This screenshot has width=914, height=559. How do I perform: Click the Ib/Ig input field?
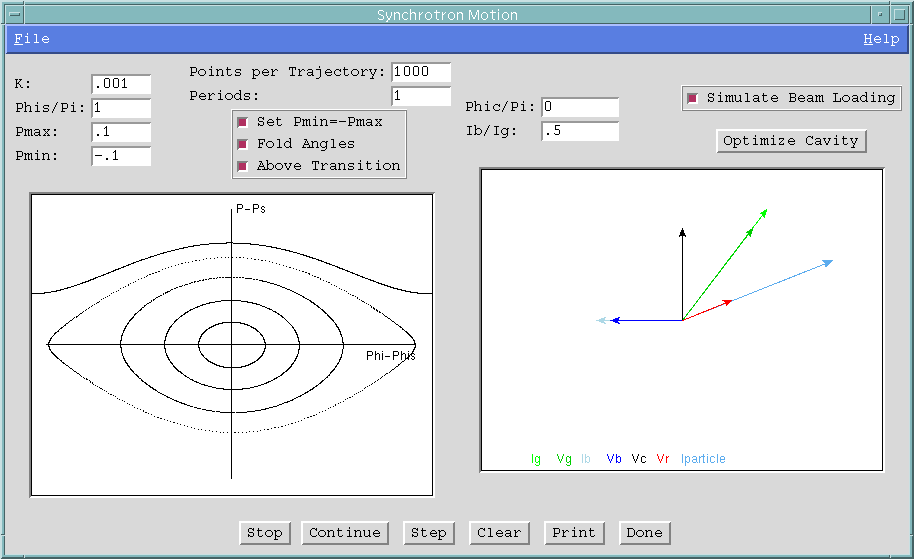[x=580, y=131]
